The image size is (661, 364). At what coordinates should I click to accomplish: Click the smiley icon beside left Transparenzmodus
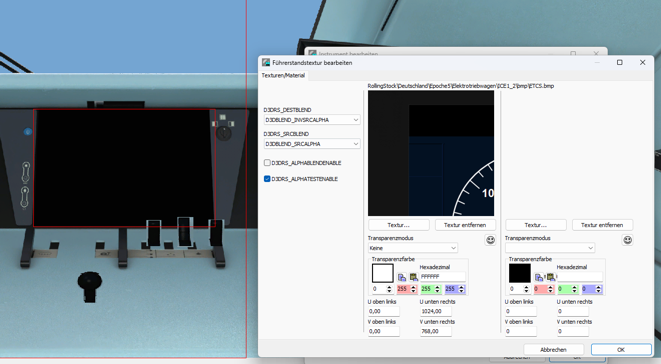(490, 240)
